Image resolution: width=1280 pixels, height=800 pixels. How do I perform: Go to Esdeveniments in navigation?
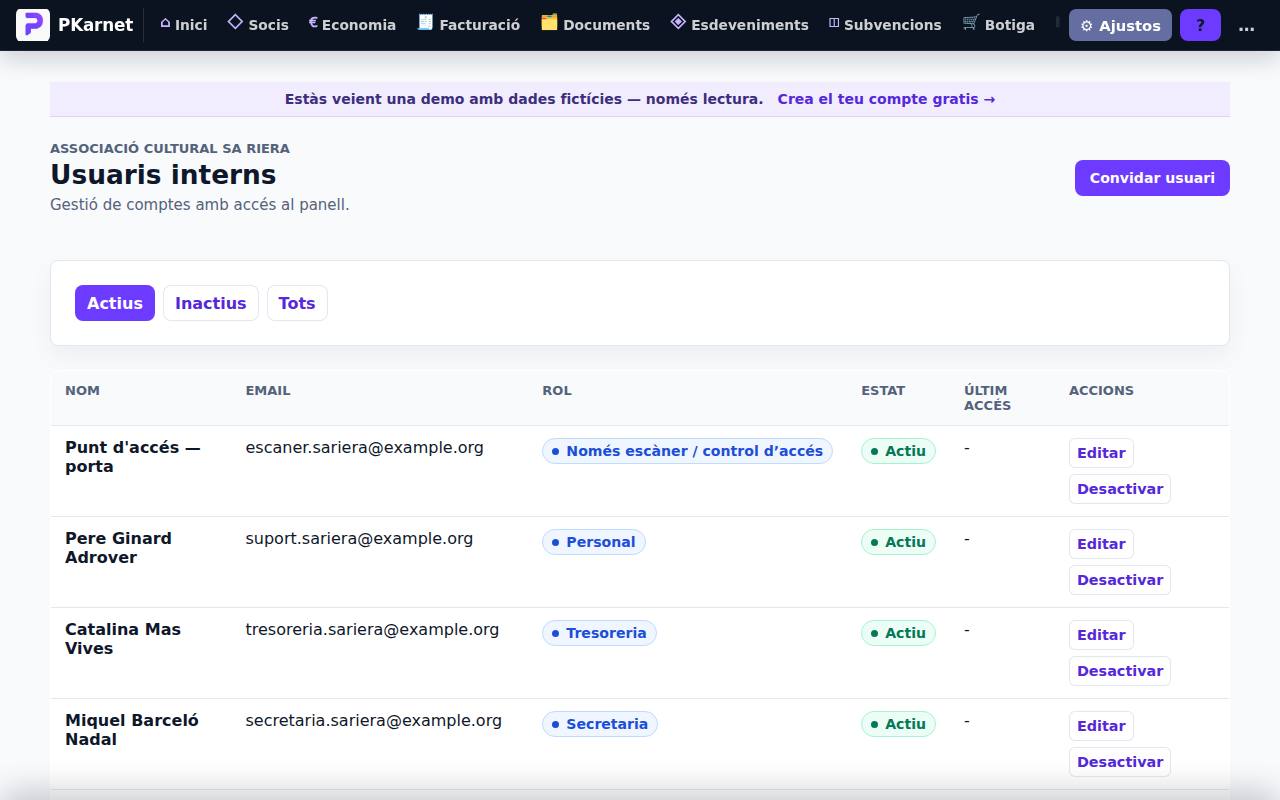click(x=739, y=25)
